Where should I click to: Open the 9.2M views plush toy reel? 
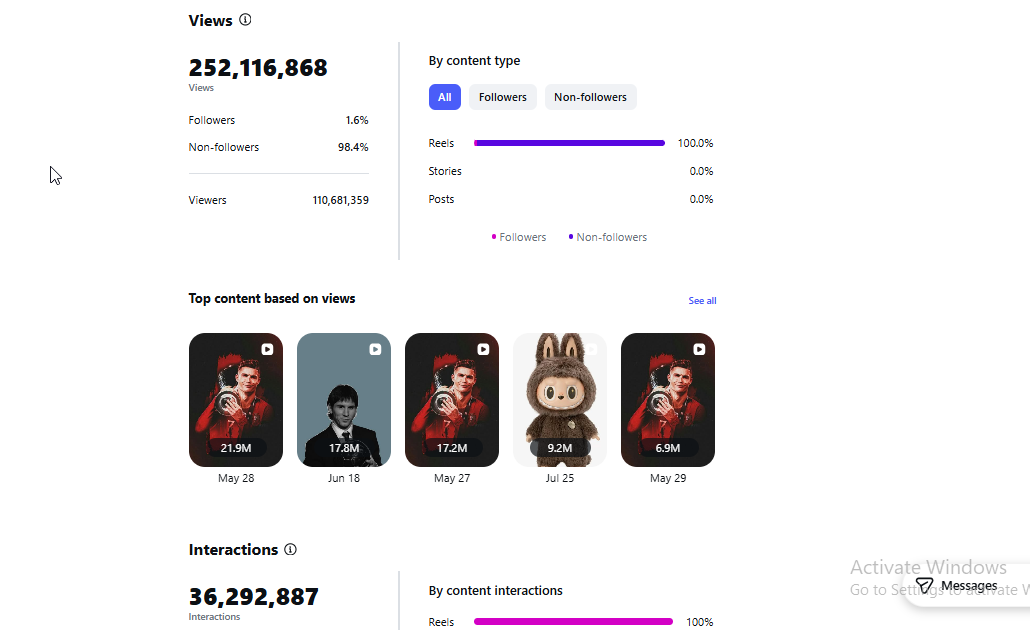560,400
